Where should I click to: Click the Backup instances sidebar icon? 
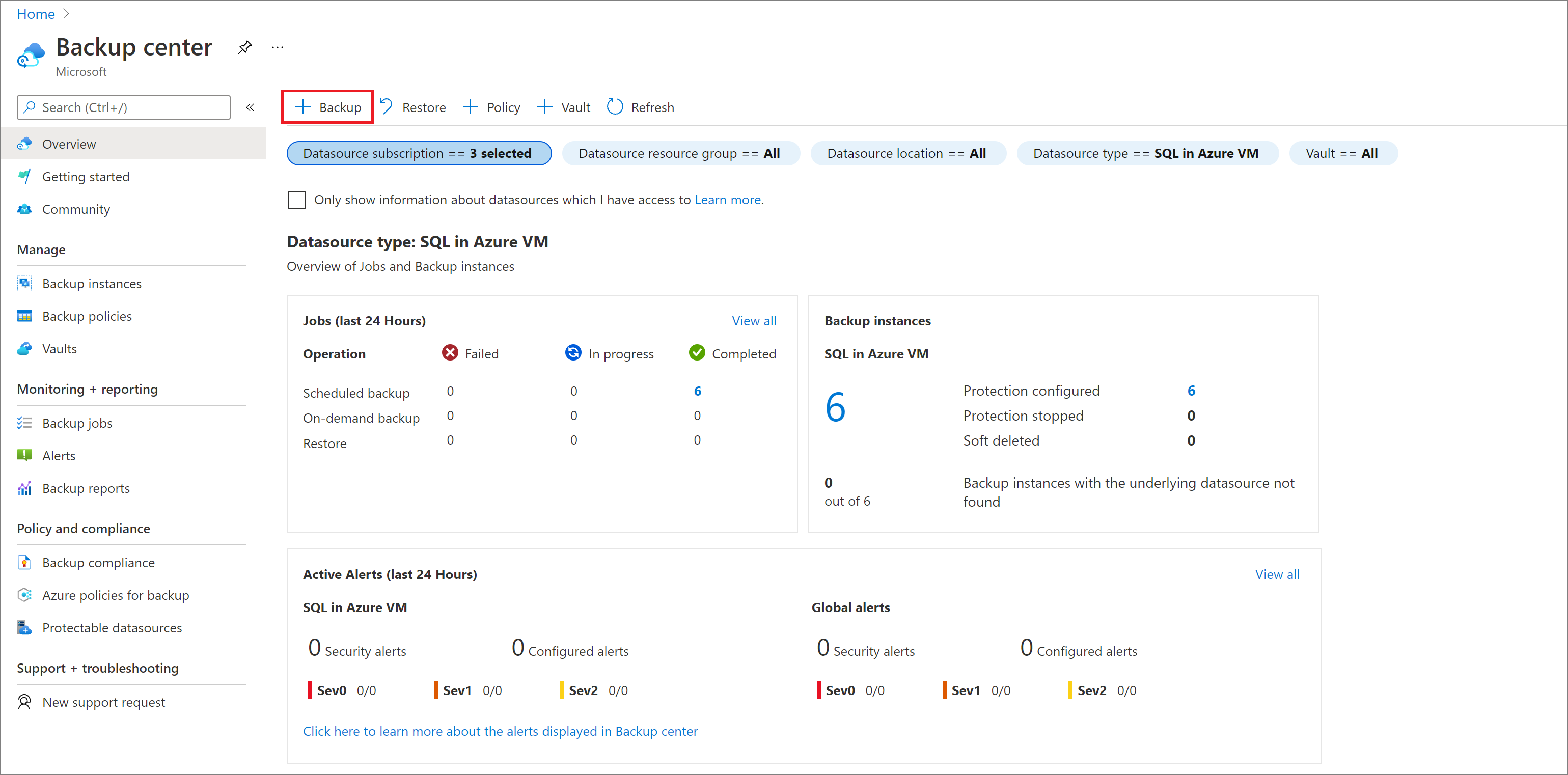pos(24,283)
